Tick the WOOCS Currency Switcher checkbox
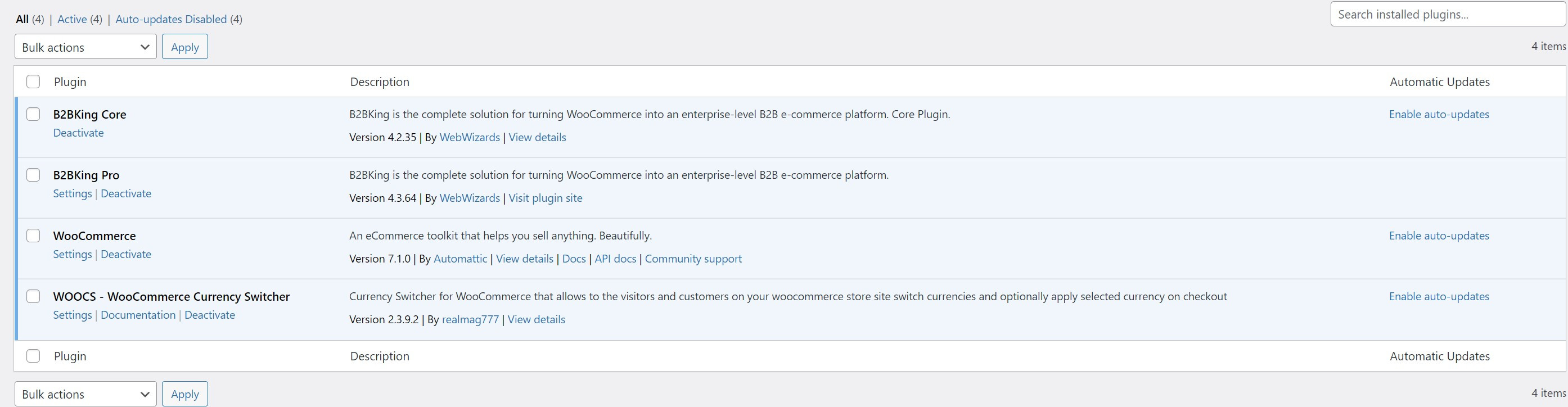The image size is (1568, 407). pos(34,297)
